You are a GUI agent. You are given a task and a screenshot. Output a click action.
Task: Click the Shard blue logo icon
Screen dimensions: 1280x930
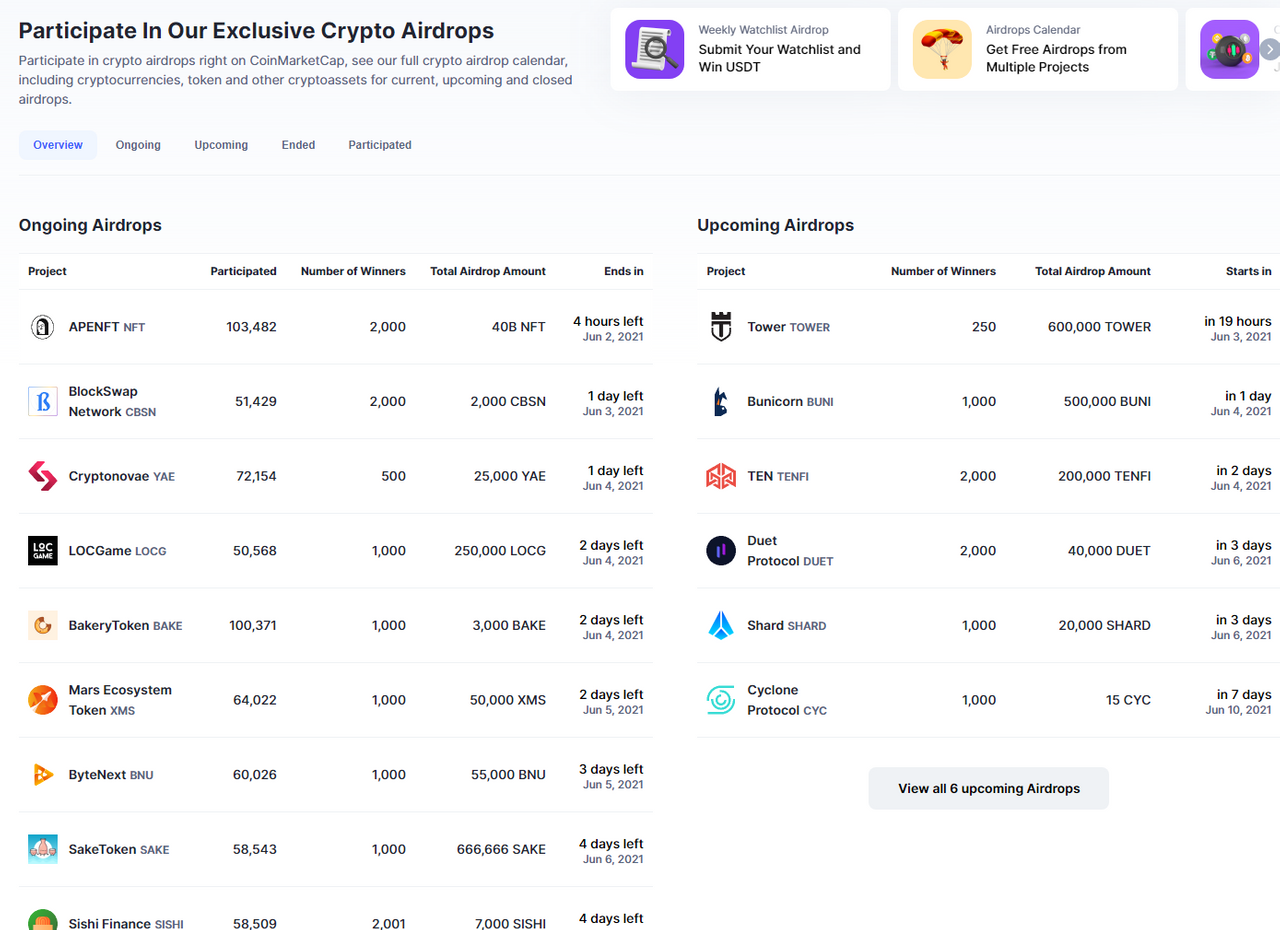721,625
